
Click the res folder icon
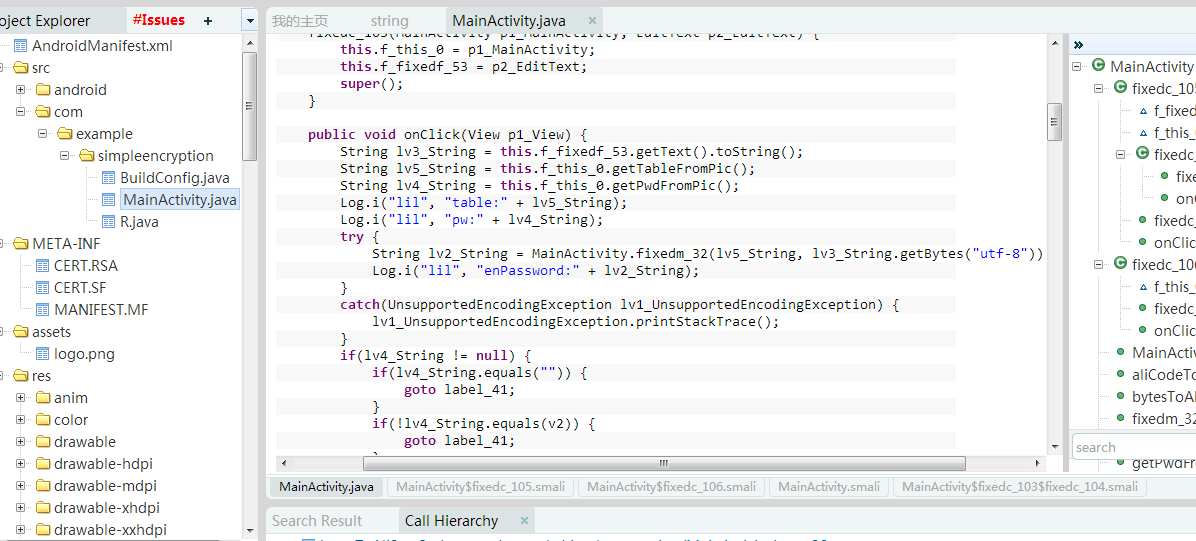pos(21,376)
